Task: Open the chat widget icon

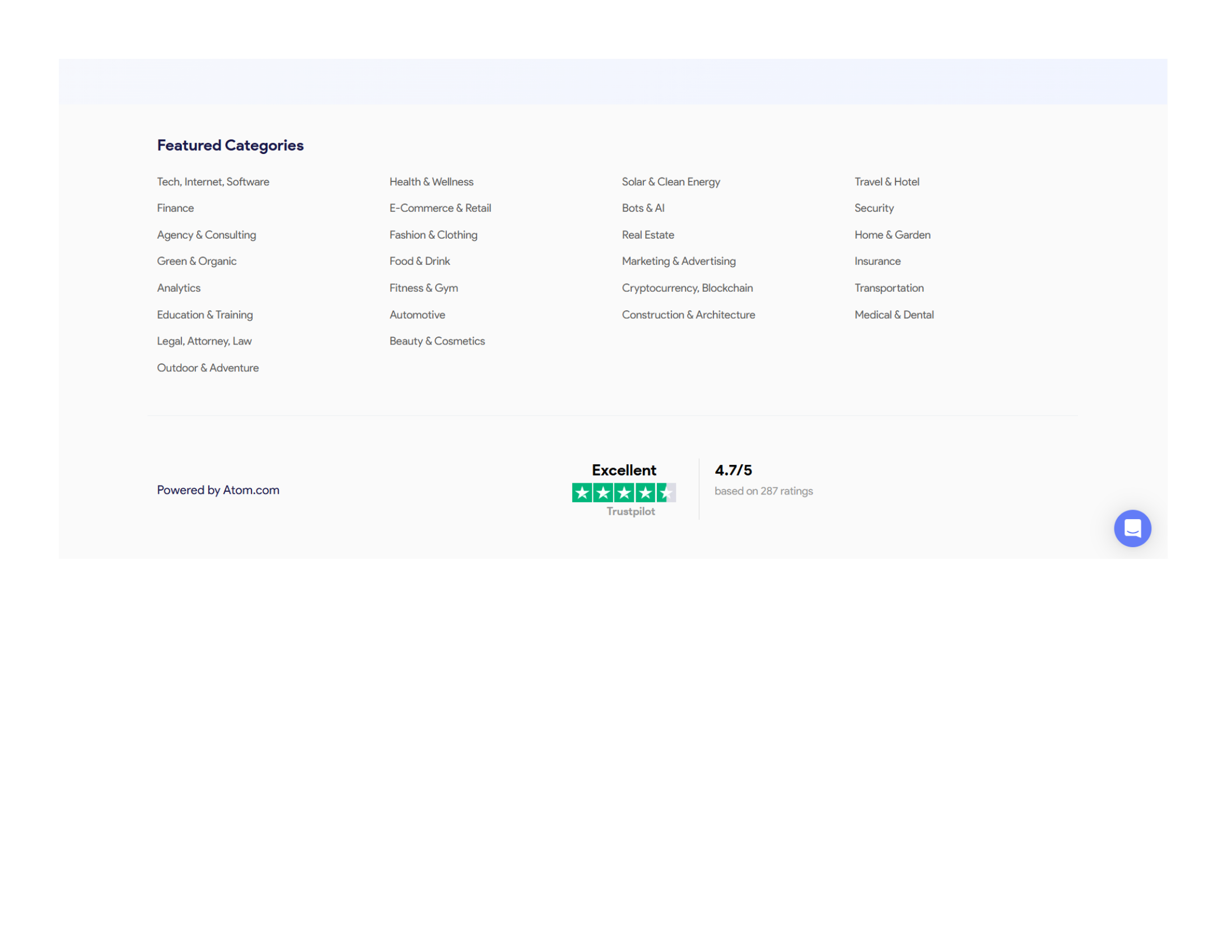Action: [1132, 528]
